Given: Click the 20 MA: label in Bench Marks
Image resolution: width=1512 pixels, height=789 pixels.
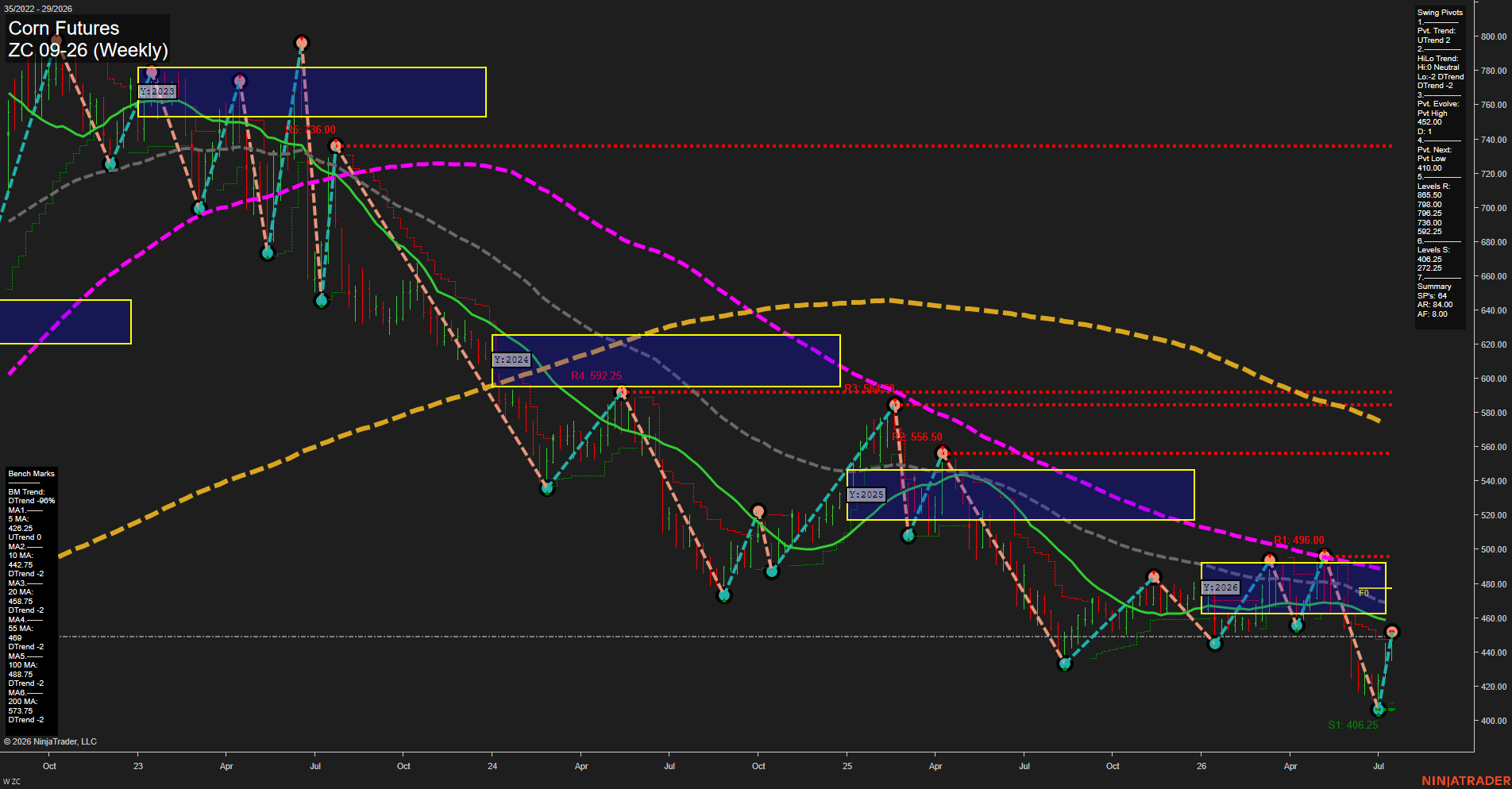Looking at the screenshot, I should pos(21,592).
